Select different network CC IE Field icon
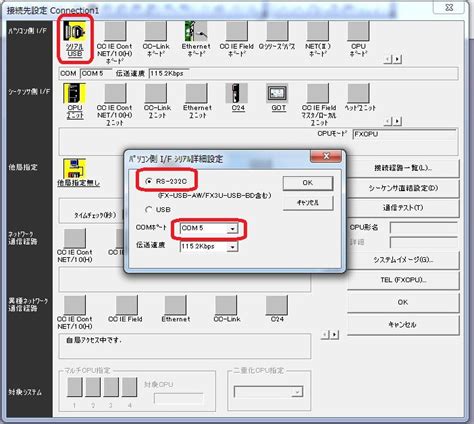 (126, 305)
